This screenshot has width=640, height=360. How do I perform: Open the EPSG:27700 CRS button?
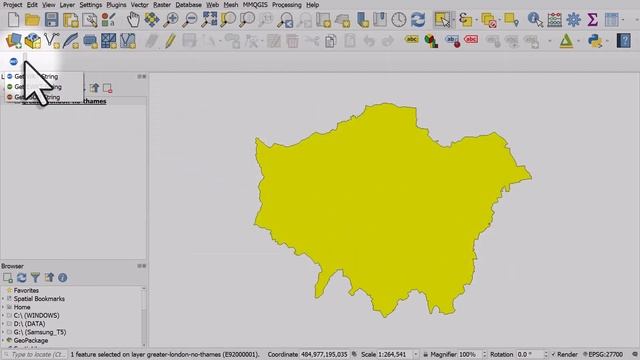point(604,354)
